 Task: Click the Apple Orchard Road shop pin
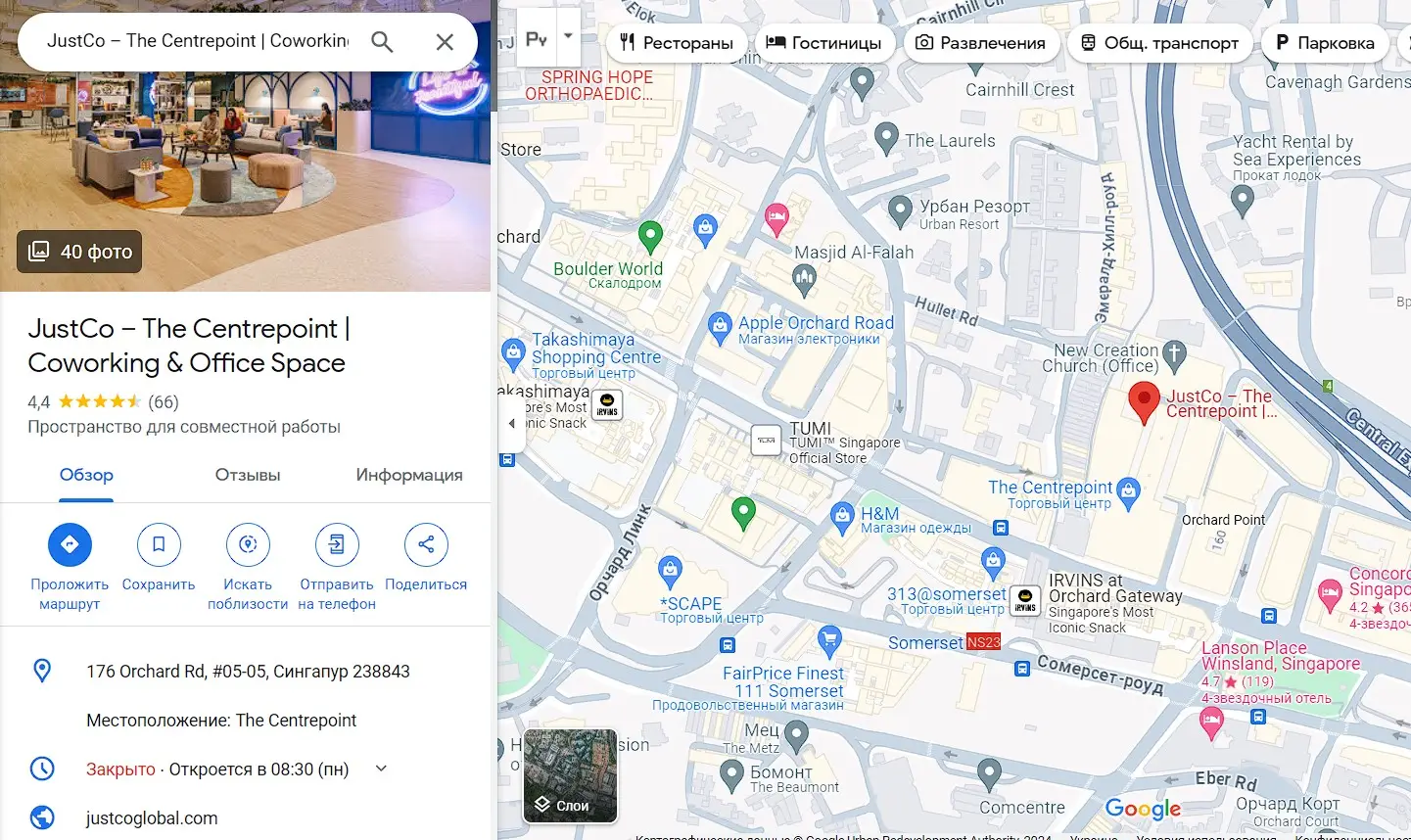click(x=720, y=326)
